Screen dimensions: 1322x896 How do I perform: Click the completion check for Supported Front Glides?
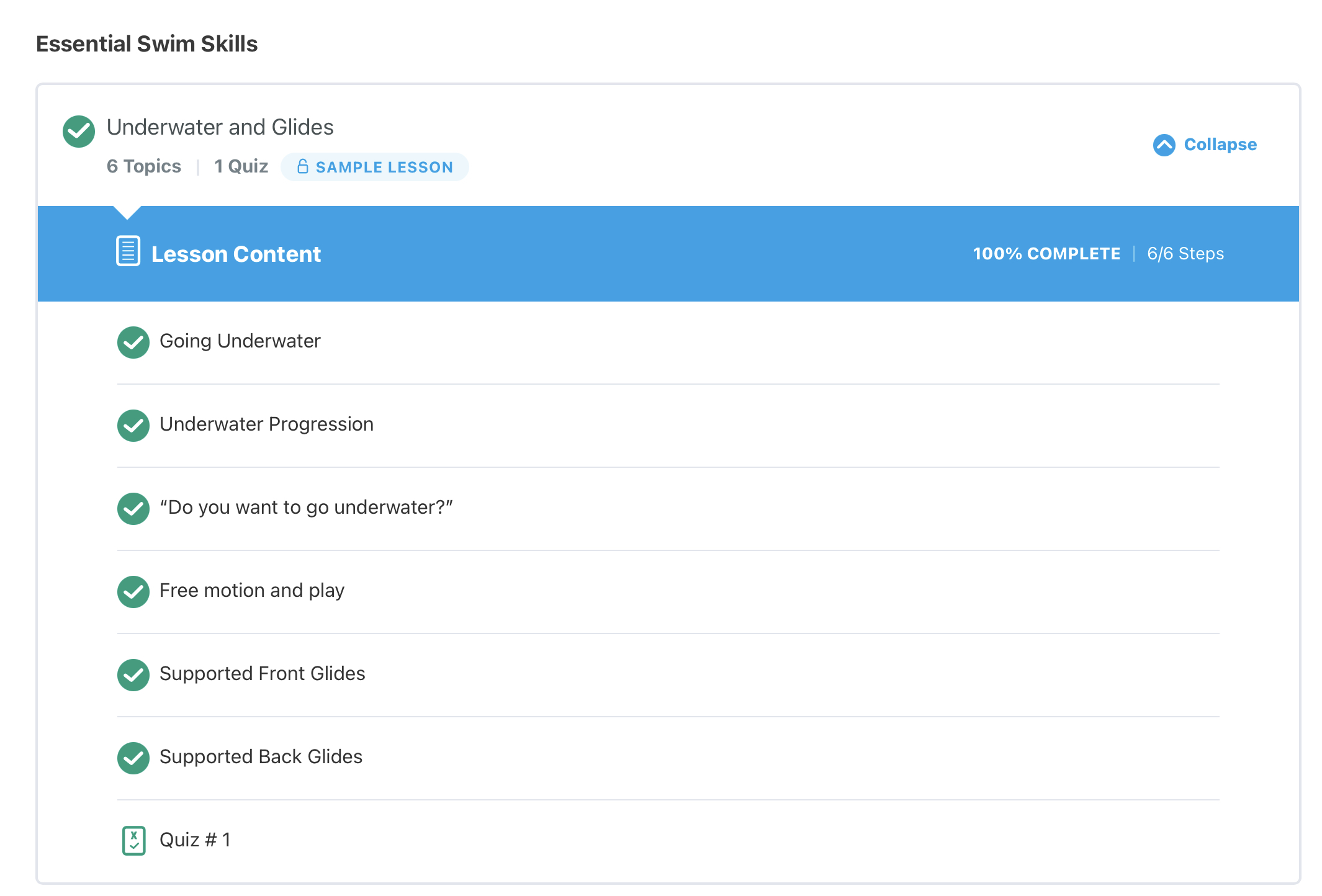pos(133,675)
